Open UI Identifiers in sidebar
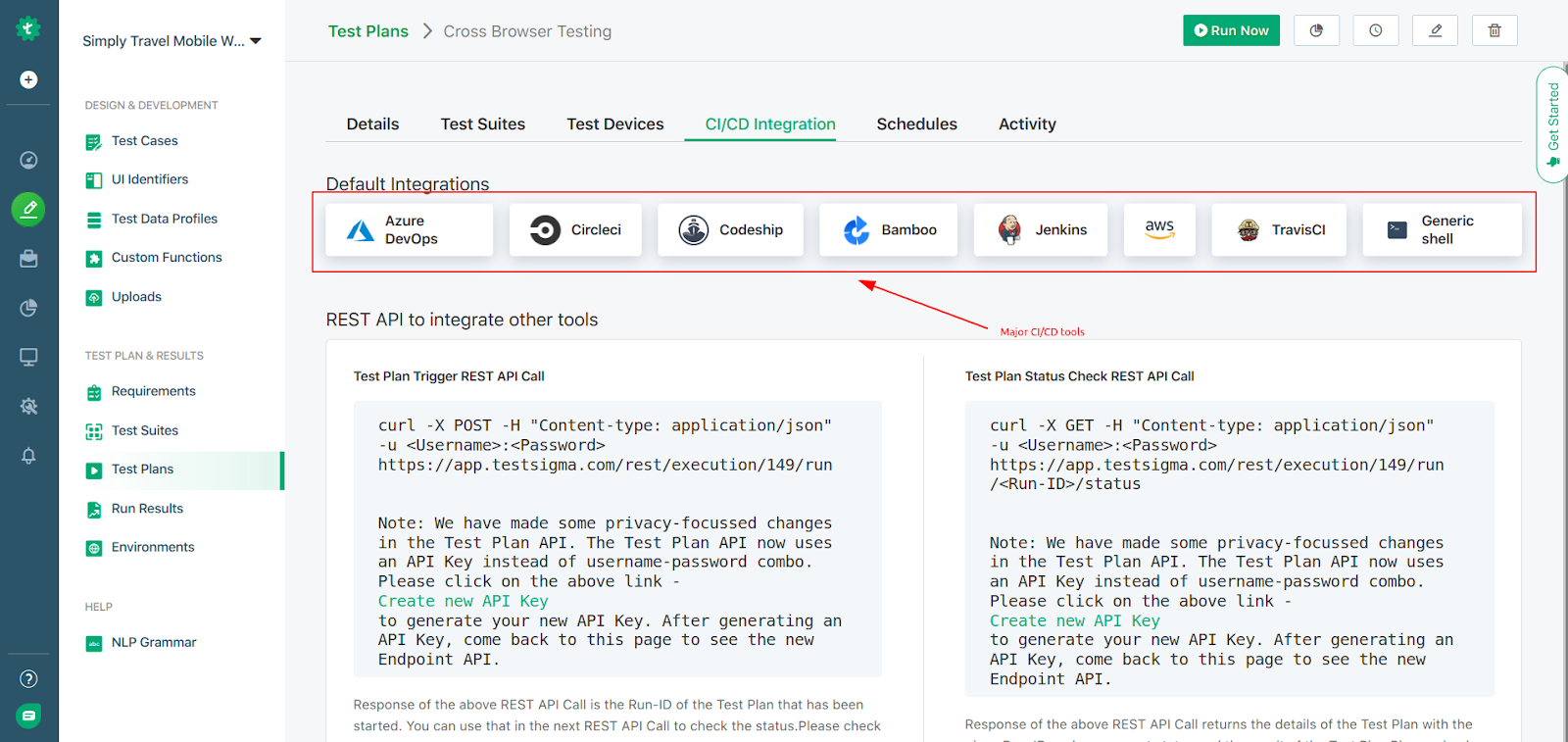 (150, 179)
